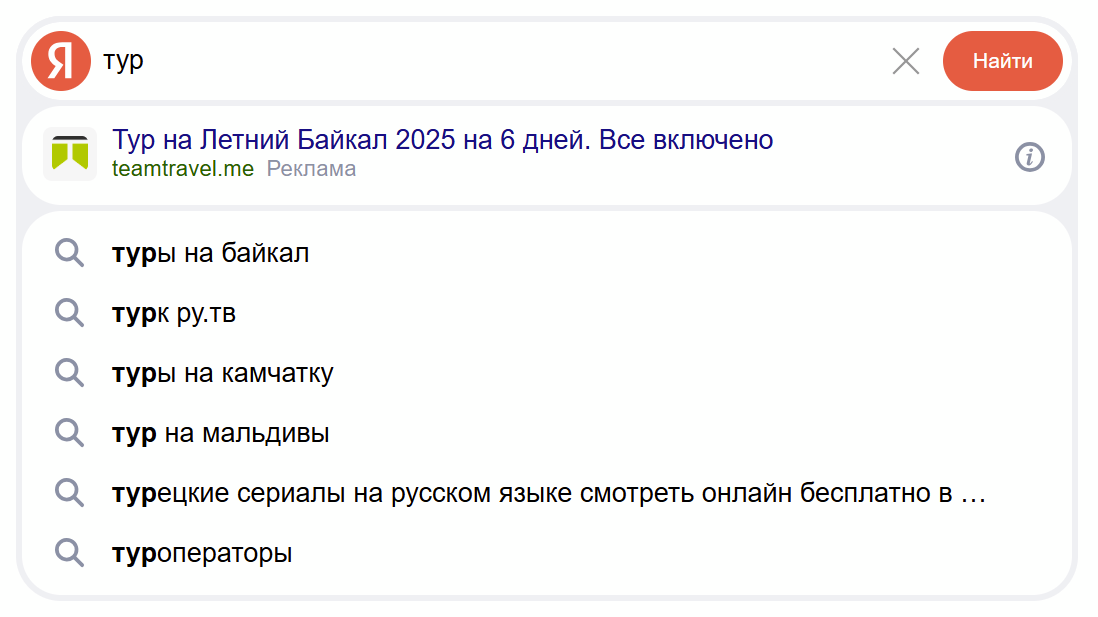Click magnifier icon beside 'туроператоры'
Viewport: 1098px width, 617px height.
(x=69, y=553)
